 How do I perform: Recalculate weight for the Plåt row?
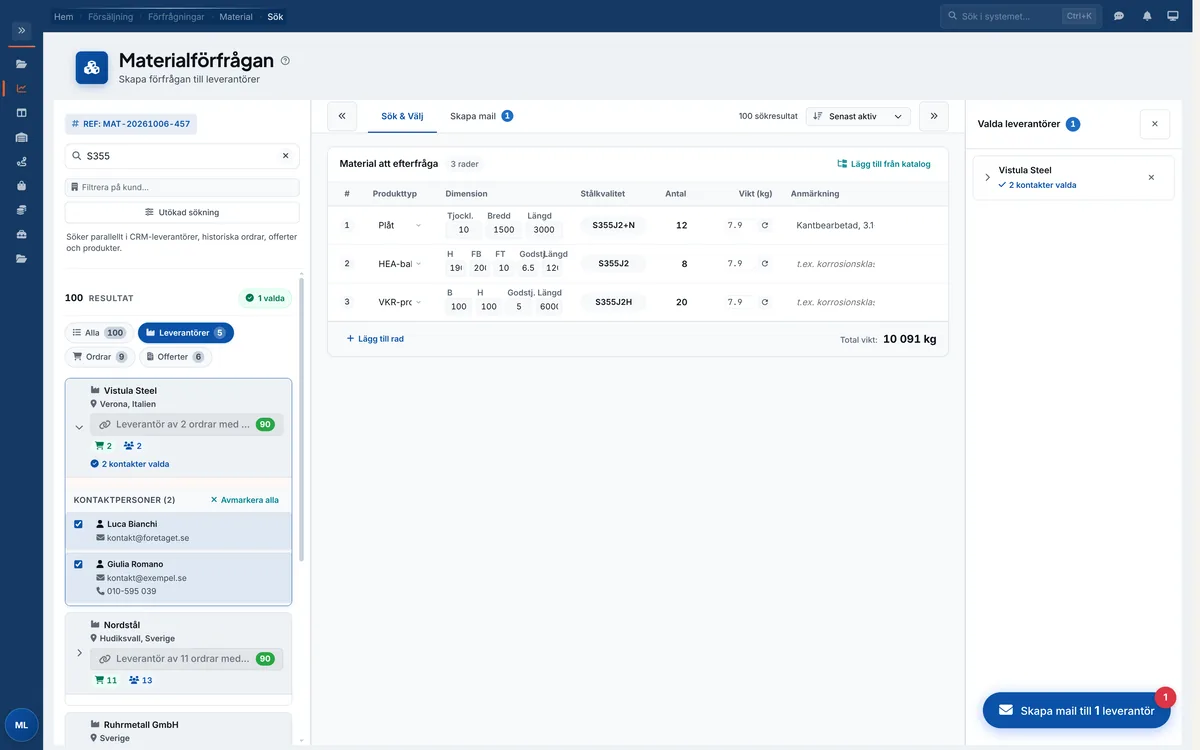pyautogui.click(x=765, y=225)
